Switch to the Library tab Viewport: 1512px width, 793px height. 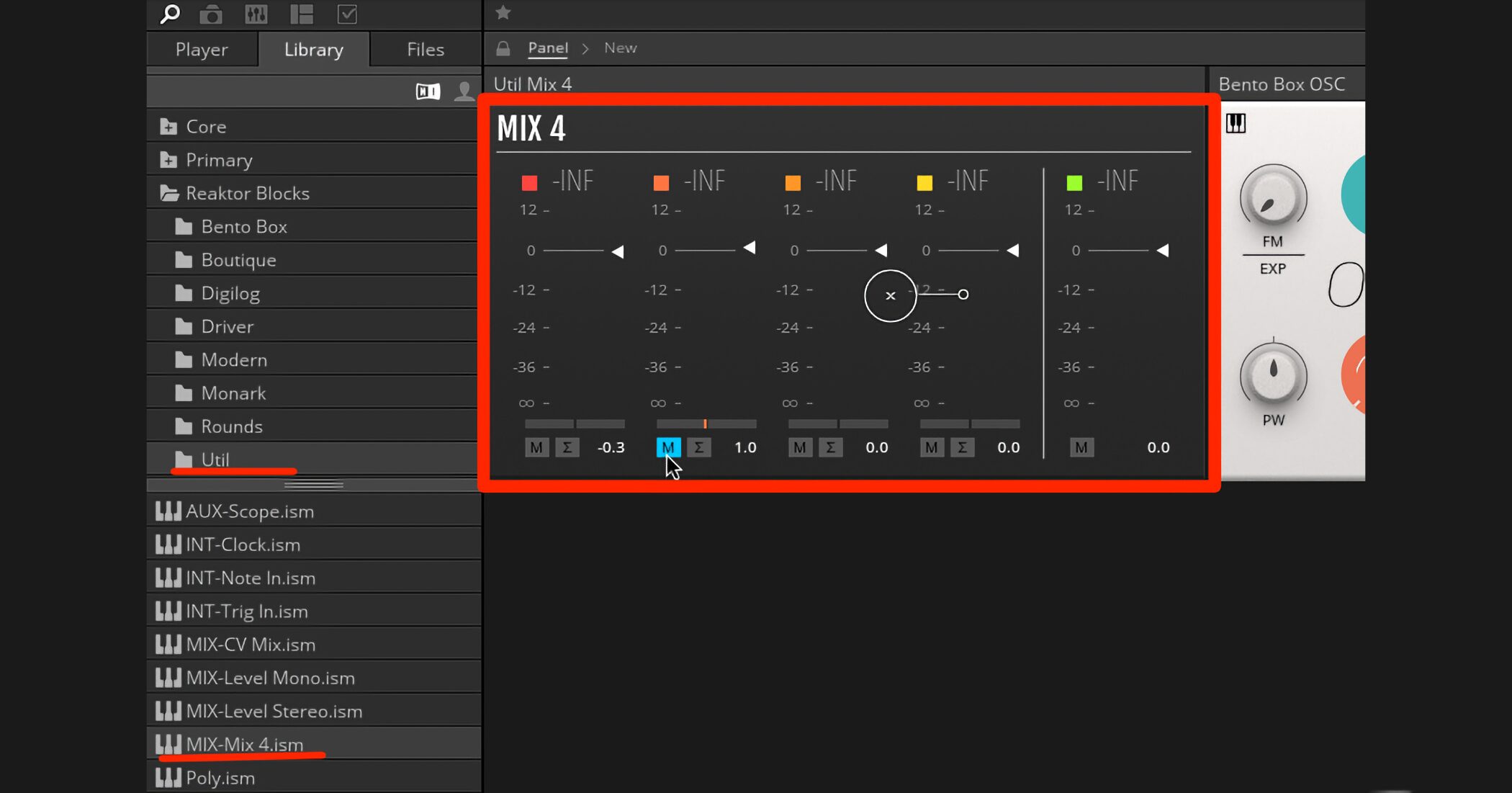point(314,49)
